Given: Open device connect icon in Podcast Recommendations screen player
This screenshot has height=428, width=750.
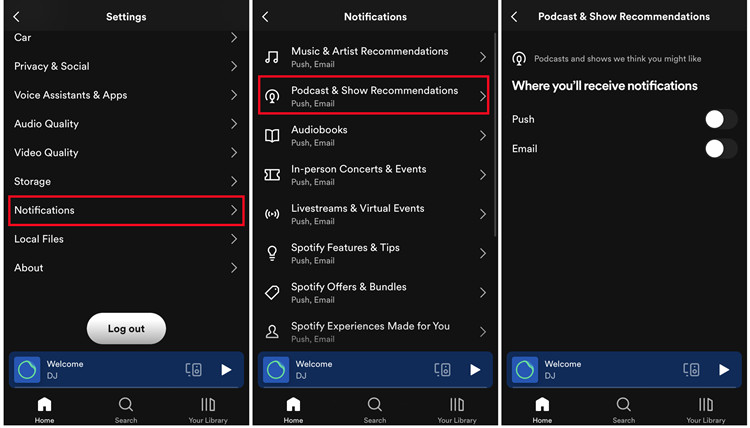Looking at the screenshot, I should coord(692,370).
